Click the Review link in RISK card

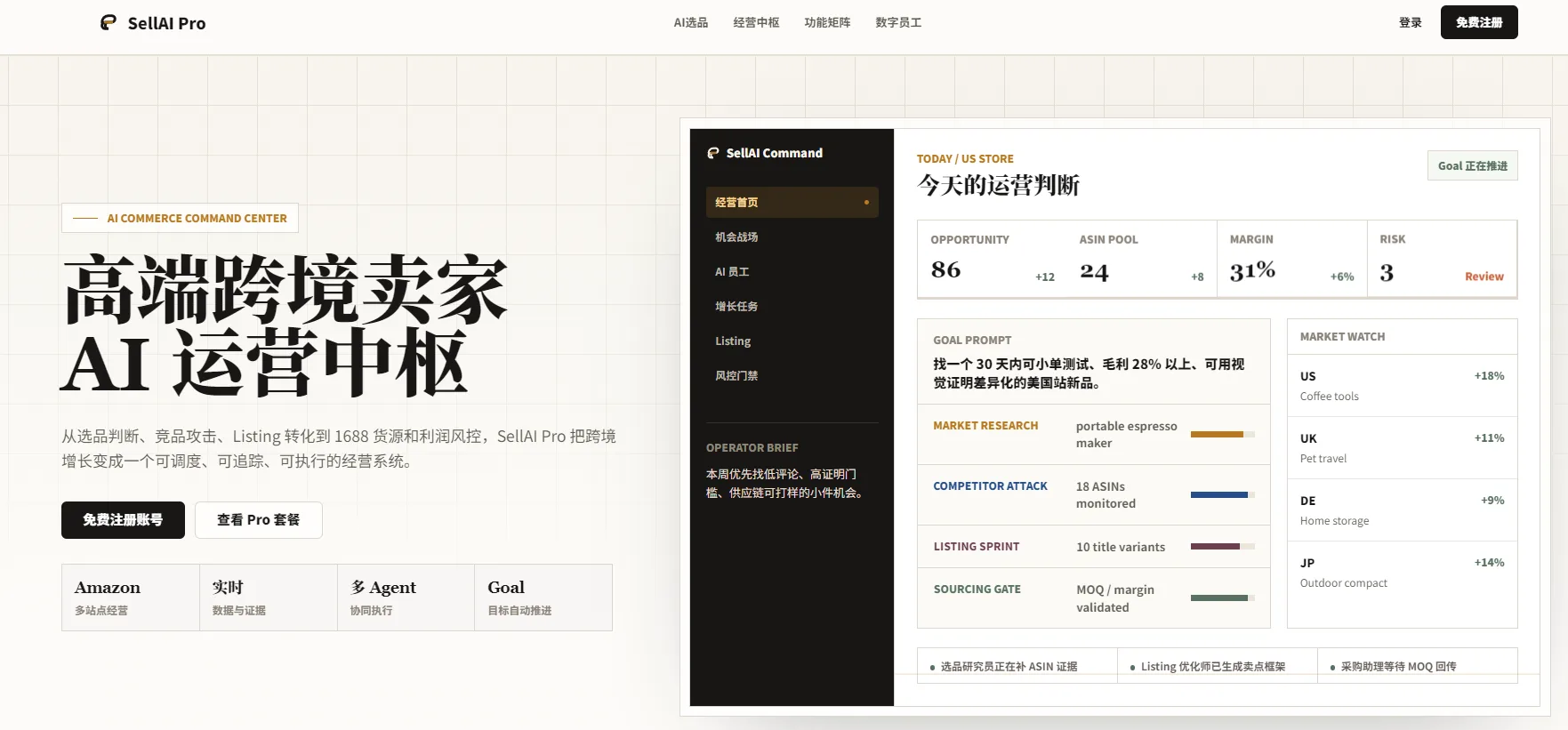click(x=1484, y=277)
